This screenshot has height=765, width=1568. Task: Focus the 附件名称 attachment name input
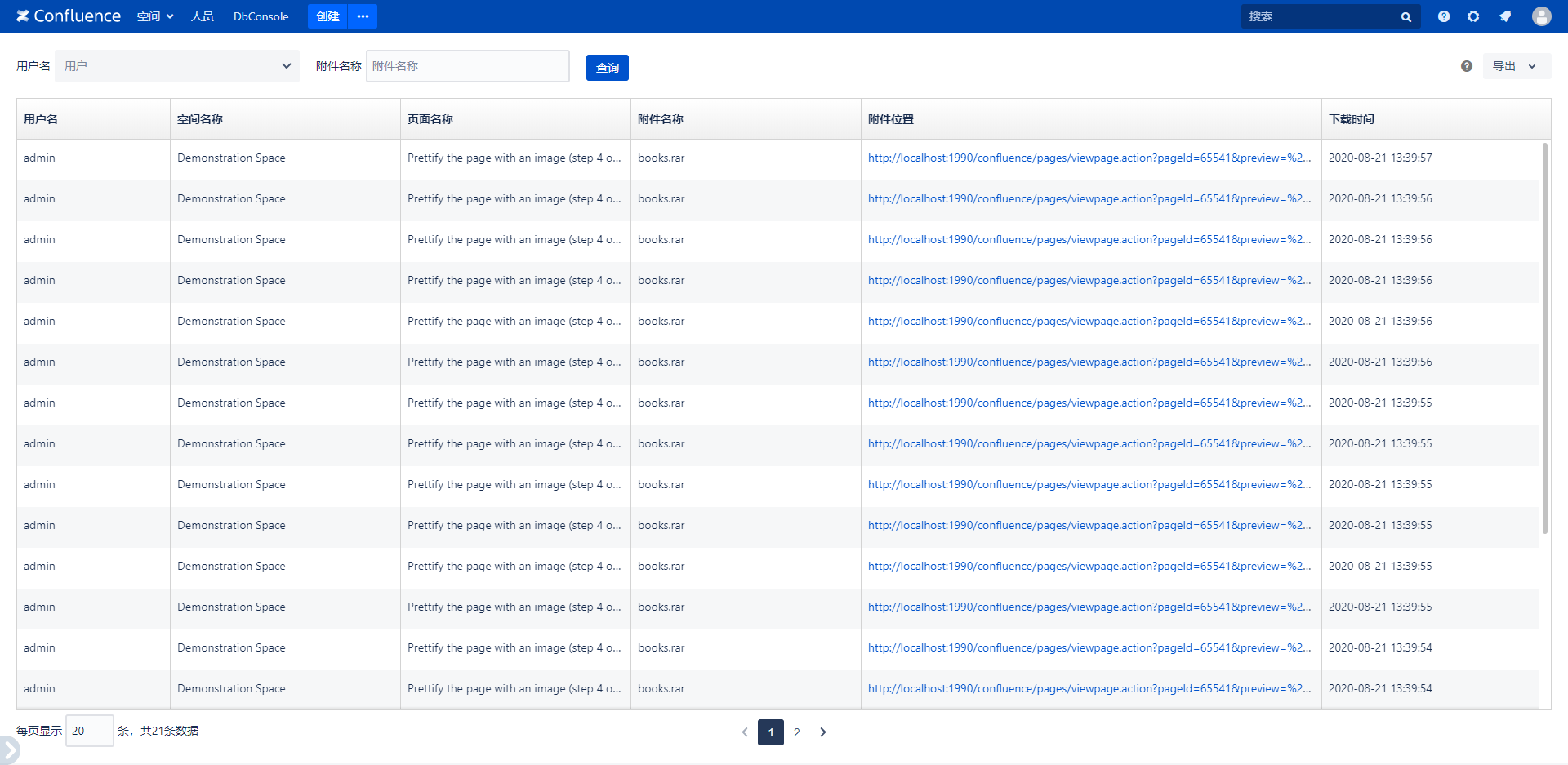click(467, 66)
